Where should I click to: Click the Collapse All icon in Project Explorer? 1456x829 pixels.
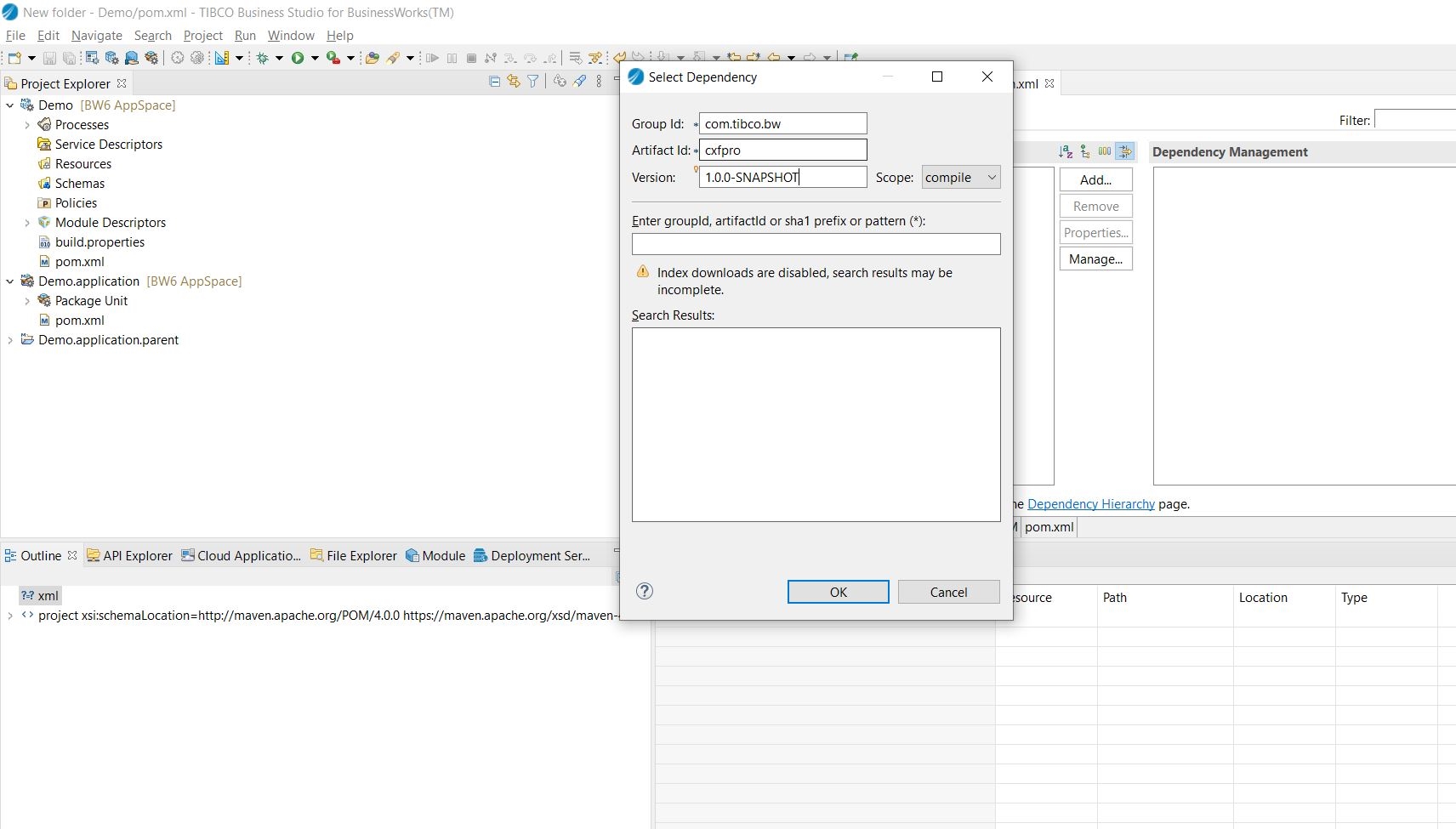pyautogui.click(x=495, y=82)
